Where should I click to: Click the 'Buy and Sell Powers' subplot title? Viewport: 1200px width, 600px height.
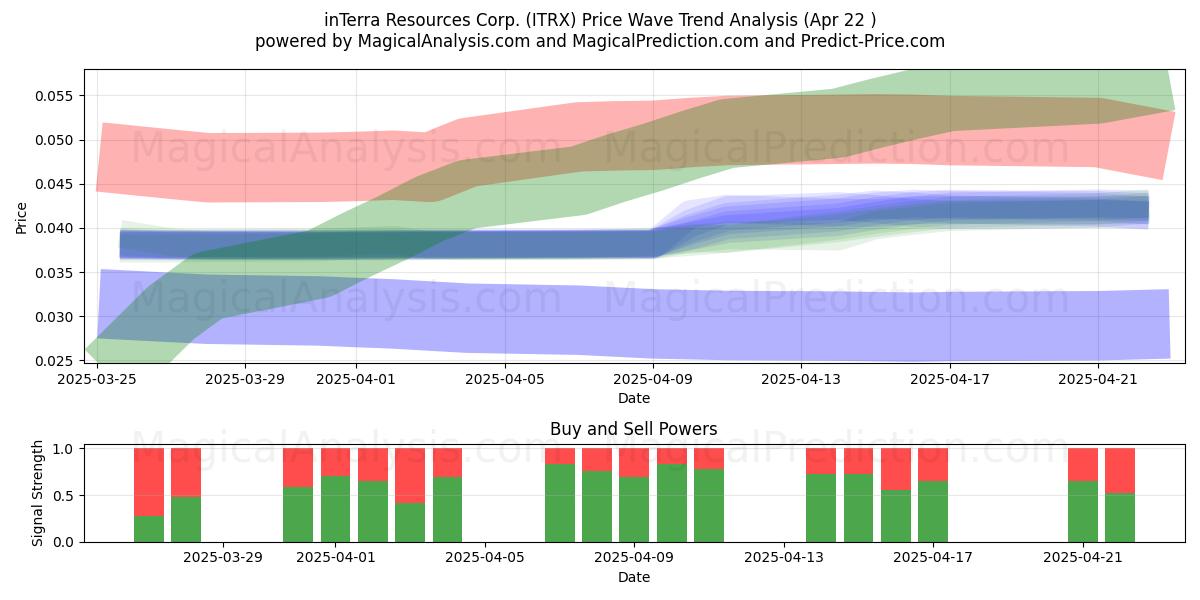pos(634,429)
